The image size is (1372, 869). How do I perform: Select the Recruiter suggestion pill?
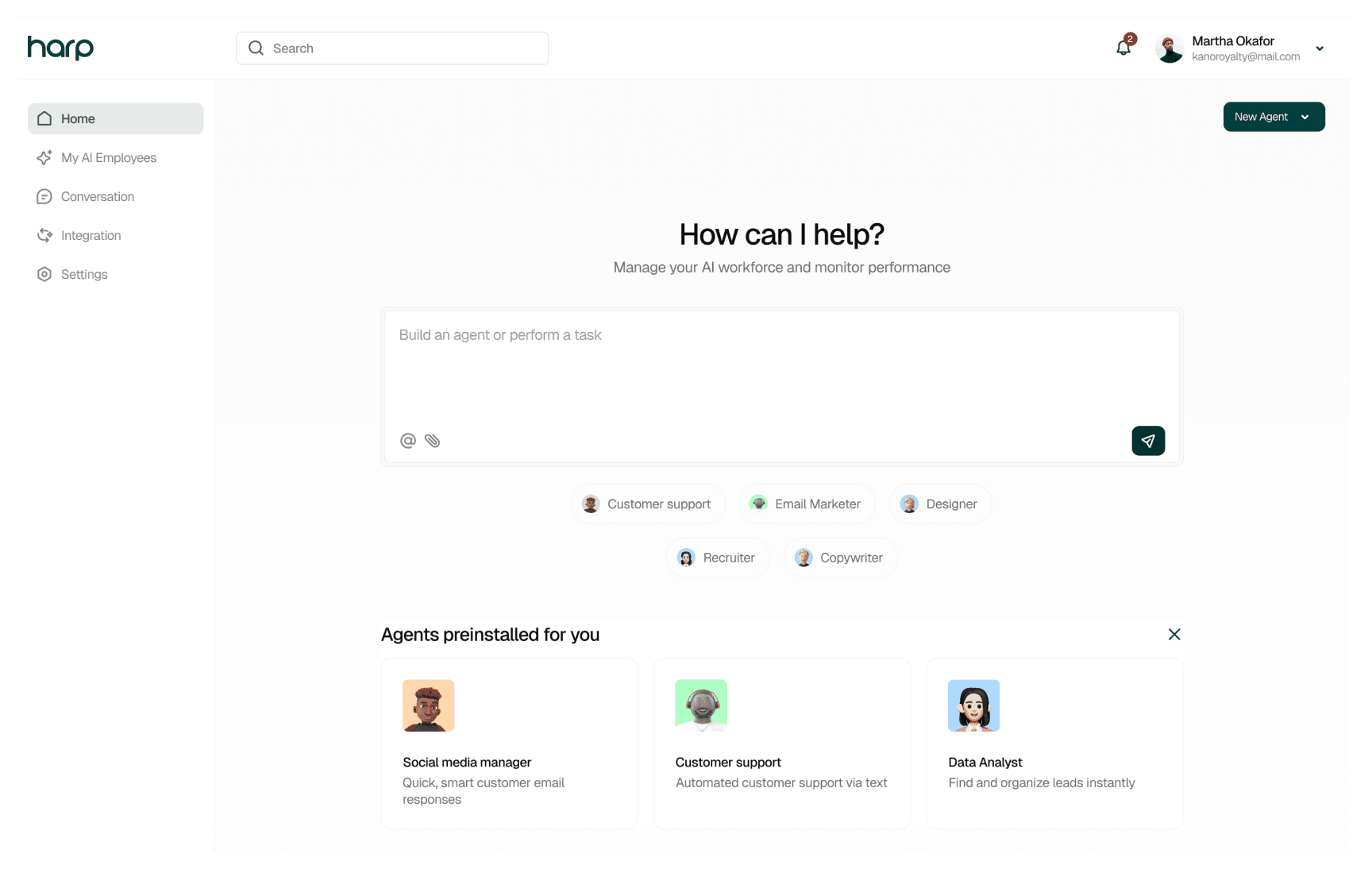click(717, 557)
